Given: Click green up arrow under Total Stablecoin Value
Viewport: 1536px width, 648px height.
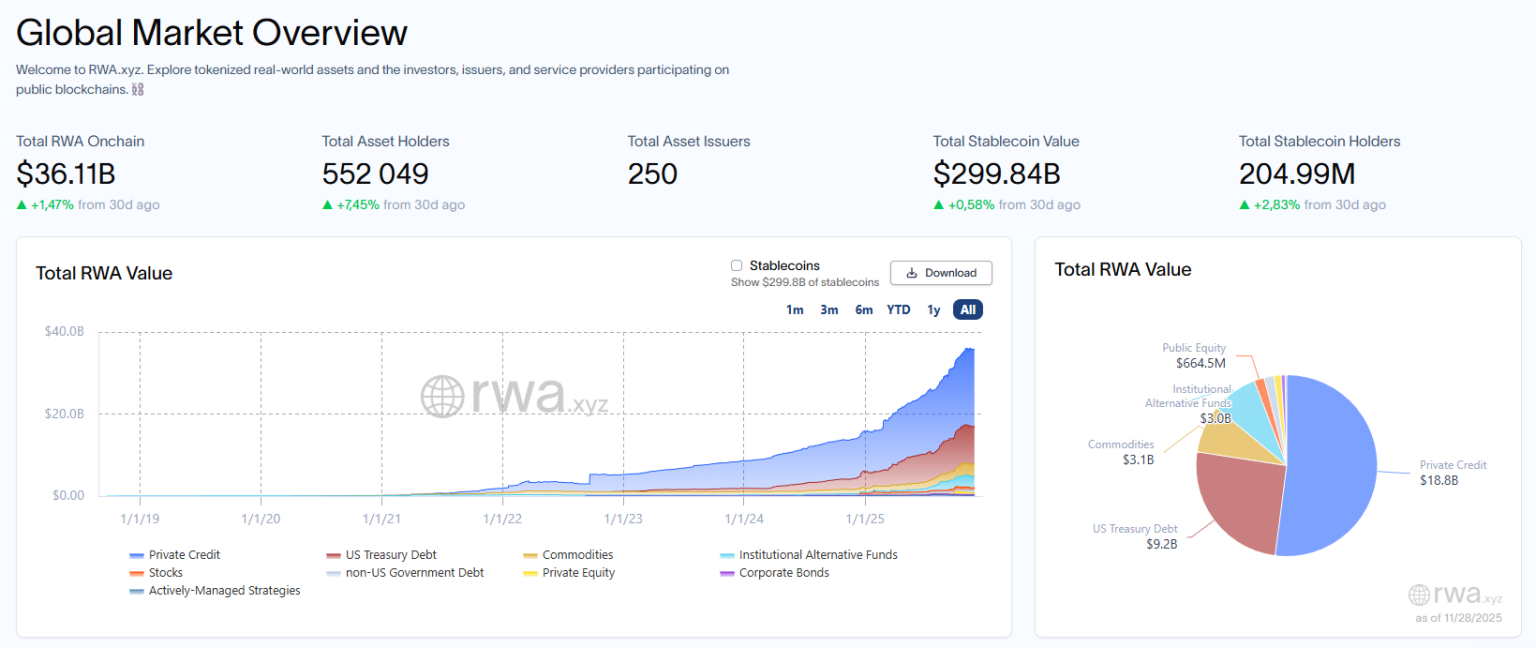Looking at the screenshot, I should pyautogui.click(x=939, y=205).
